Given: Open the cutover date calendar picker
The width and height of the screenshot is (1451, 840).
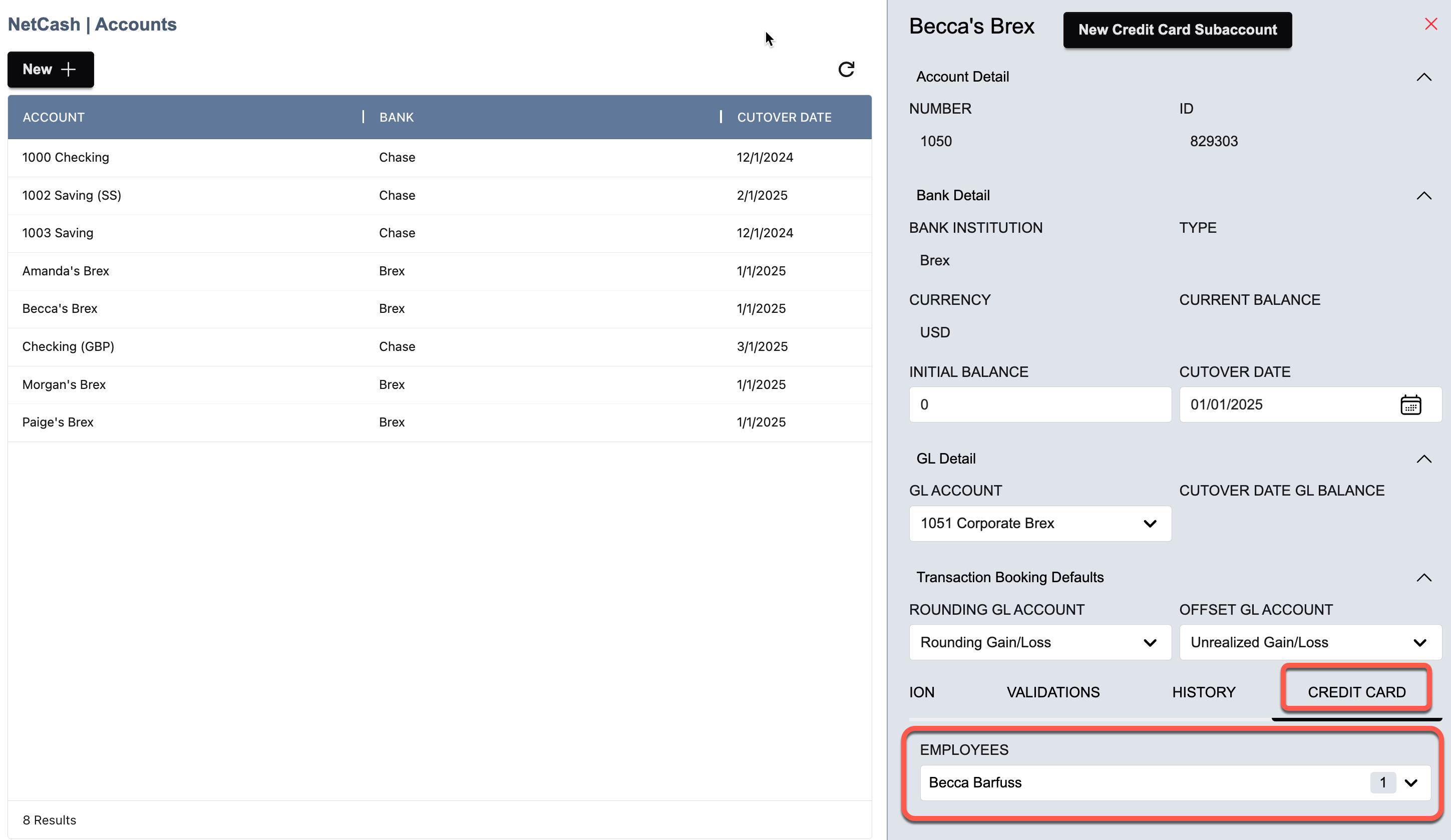Looking at the screenshot, I should click(1410, 405).
